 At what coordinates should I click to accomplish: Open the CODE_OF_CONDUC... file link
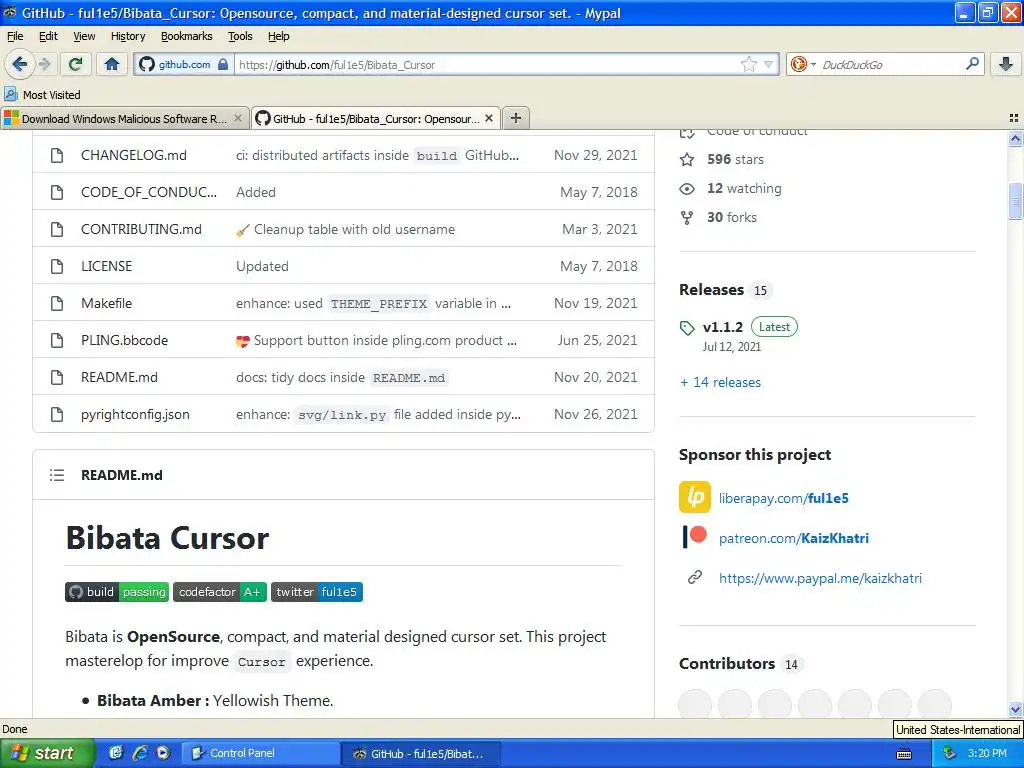(149, 193)
